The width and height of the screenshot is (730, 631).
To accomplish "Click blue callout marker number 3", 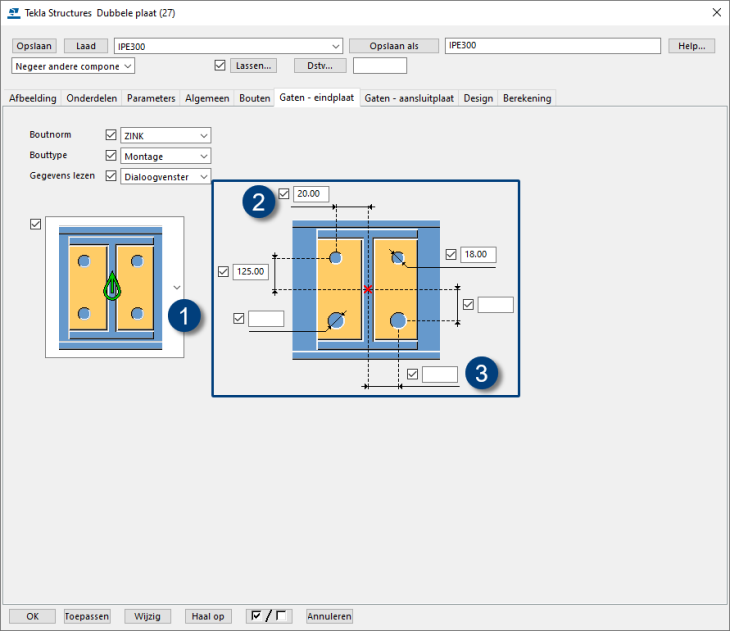I will (x=482, y=375).
